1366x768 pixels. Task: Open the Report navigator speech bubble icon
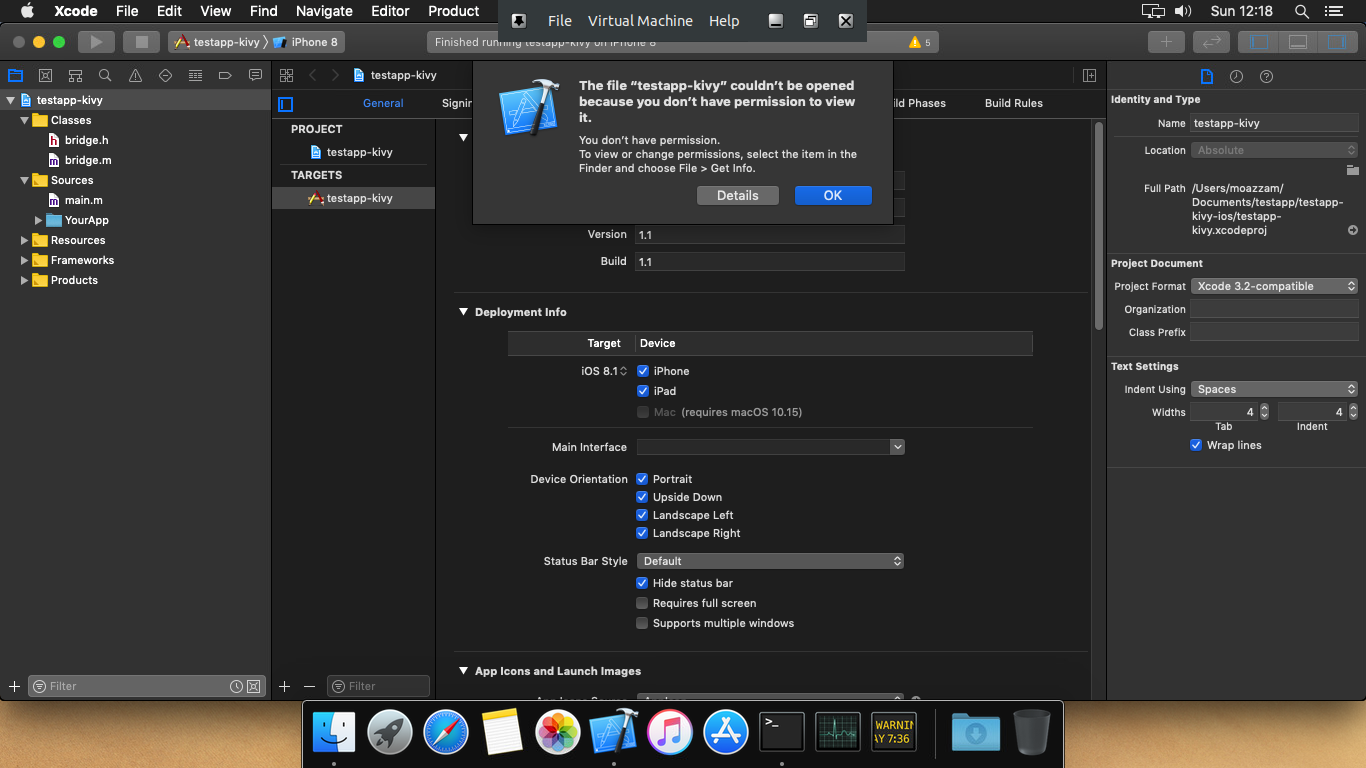click(x=255, y=75)
